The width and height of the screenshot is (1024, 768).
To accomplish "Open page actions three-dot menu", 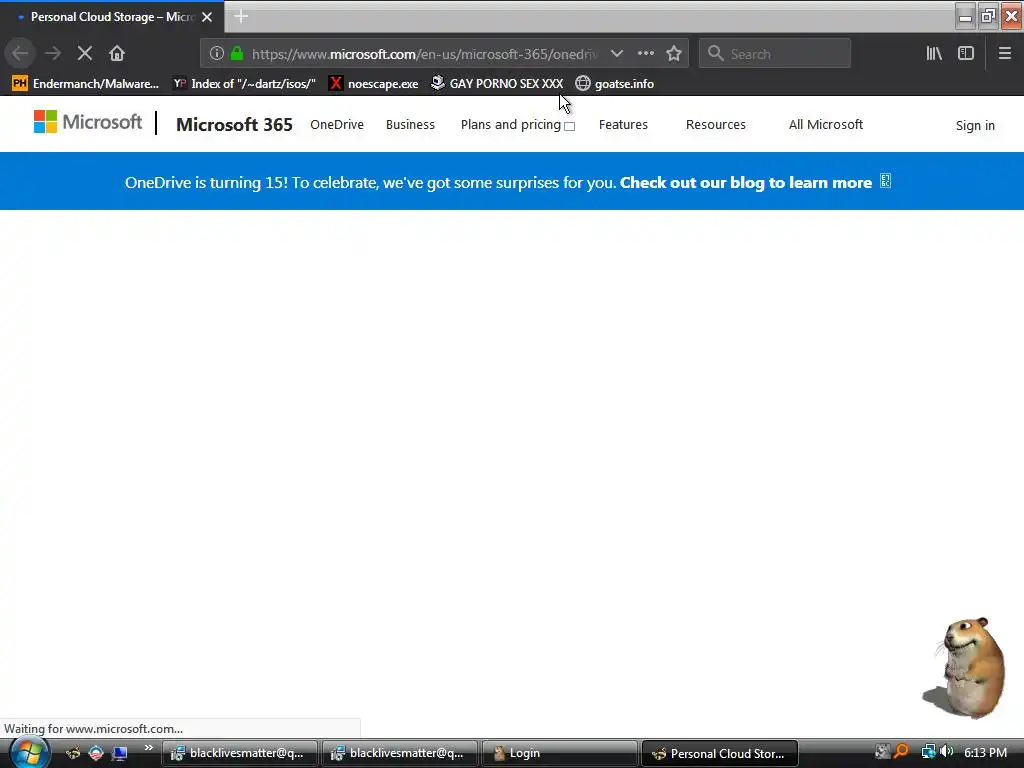I will point(645,54).
